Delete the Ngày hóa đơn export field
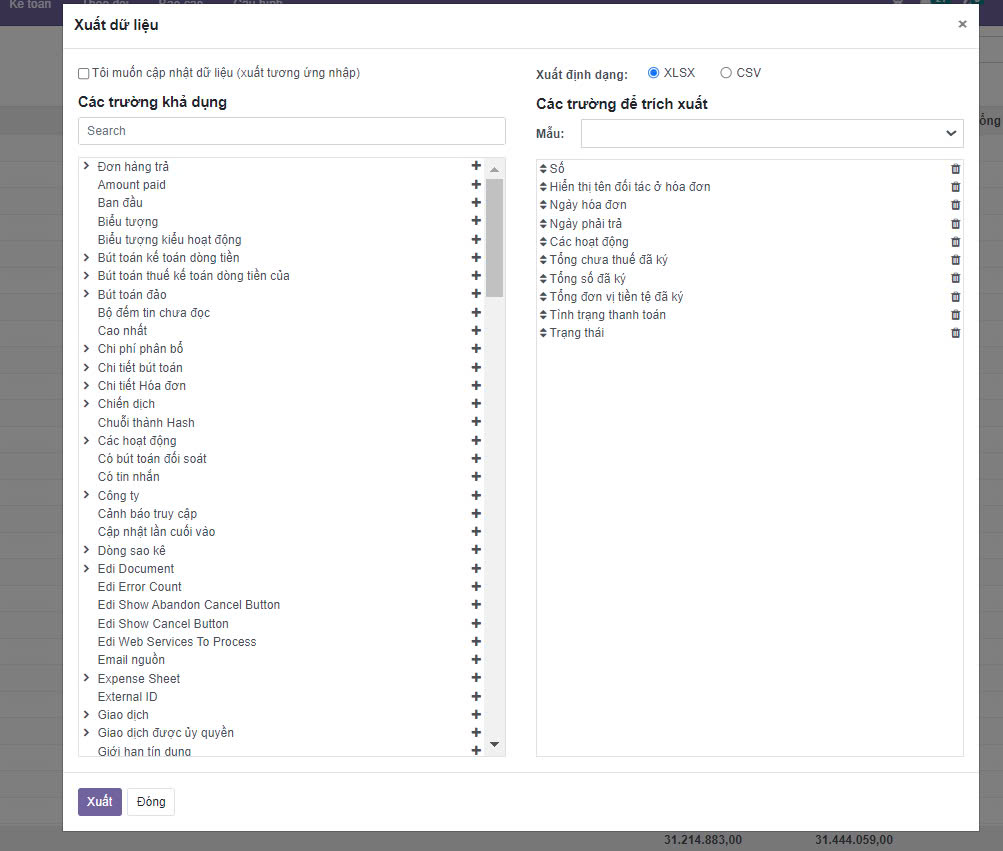Viewport: 1003px width, 851px height. (x=955, y=205)
